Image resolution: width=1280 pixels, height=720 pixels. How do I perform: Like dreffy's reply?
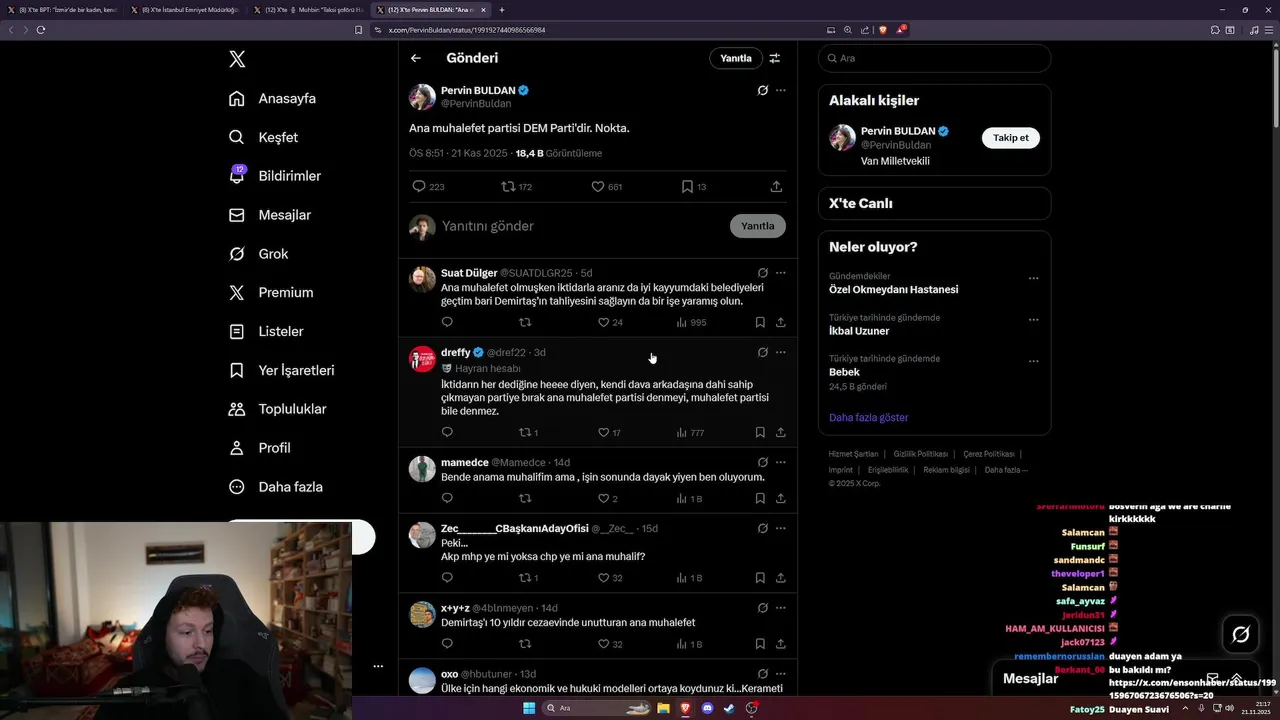[x=609, y=432]
